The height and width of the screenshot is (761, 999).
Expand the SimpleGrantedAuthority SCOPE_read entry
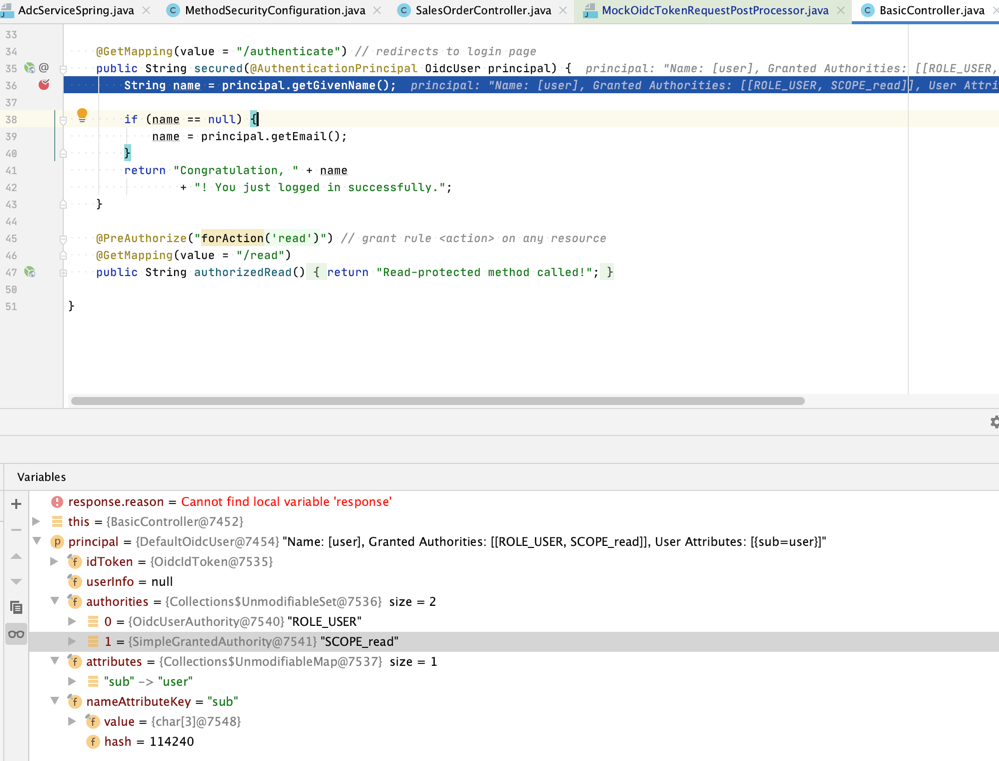[70, 641]
